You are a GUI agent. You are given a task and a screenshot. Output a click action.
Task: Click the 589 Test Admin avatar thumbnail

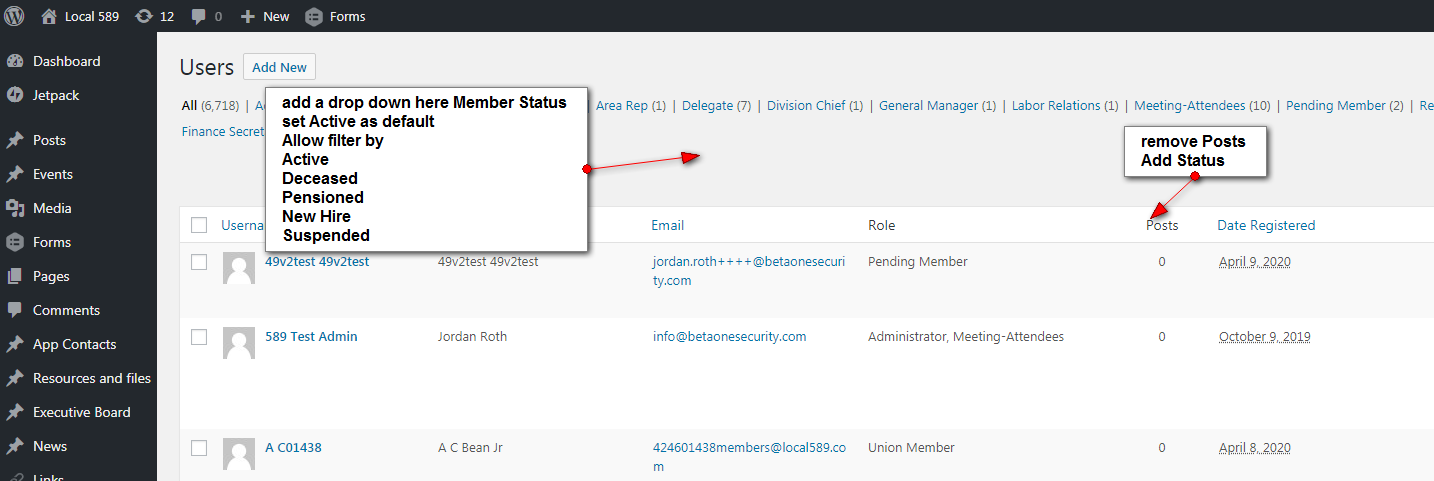[238, 343]
